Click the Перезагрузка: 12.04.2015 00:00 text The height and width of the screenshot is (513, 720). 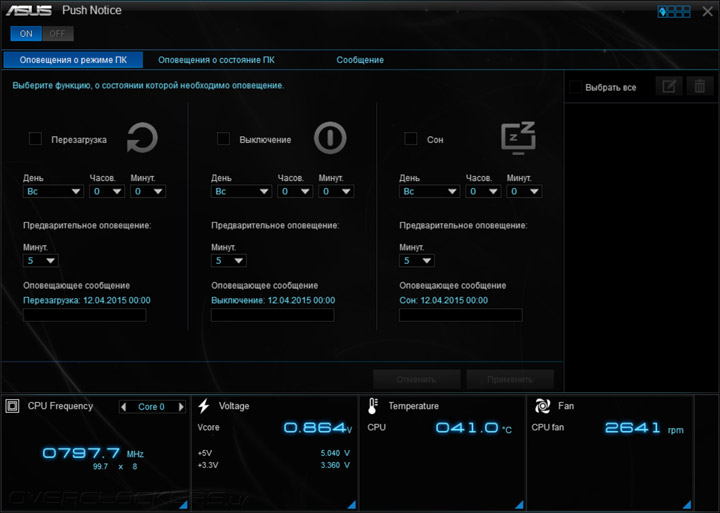(x=87, y=300)
